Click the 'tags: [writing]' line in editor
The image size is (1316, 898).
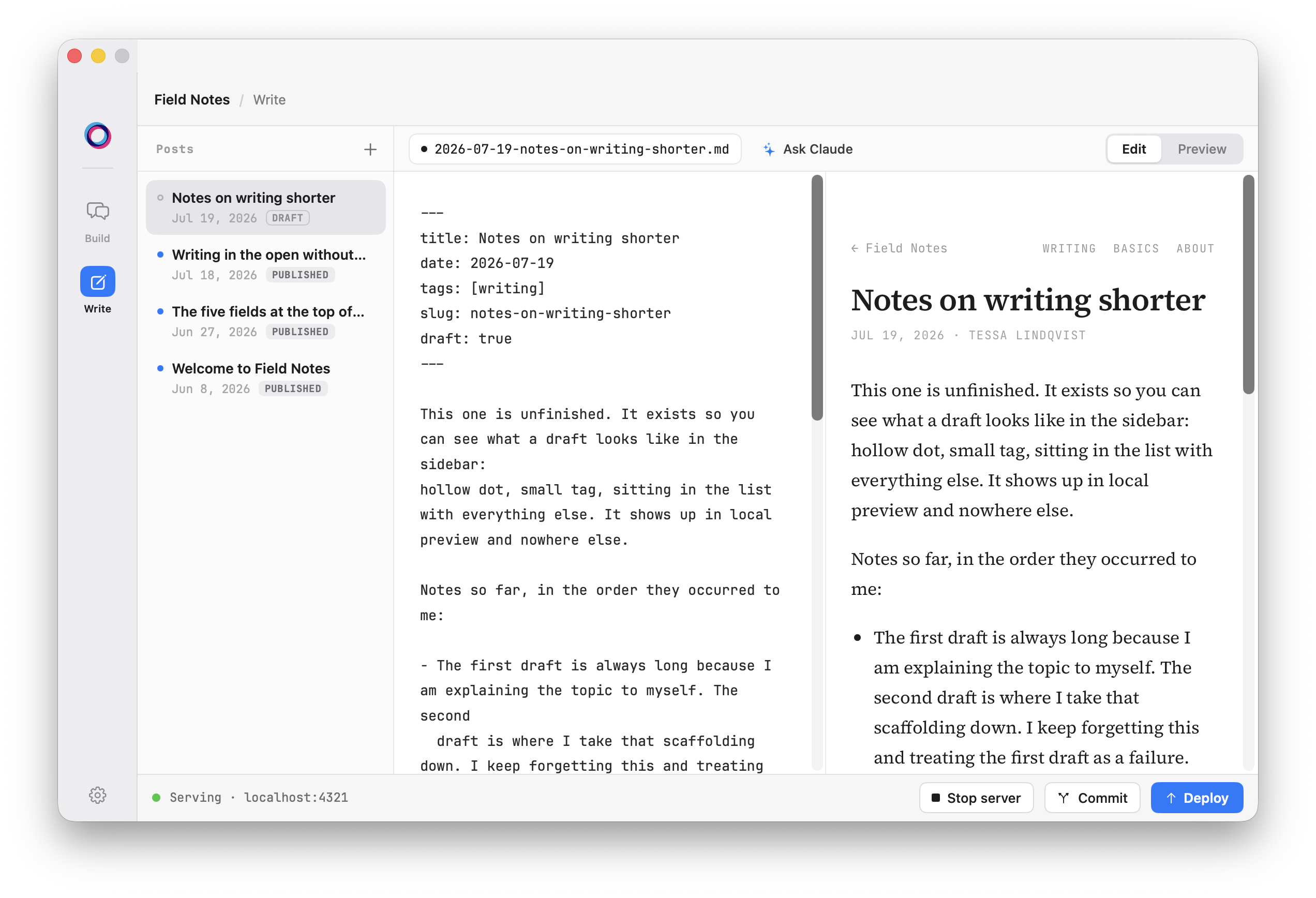click(482, 288)
